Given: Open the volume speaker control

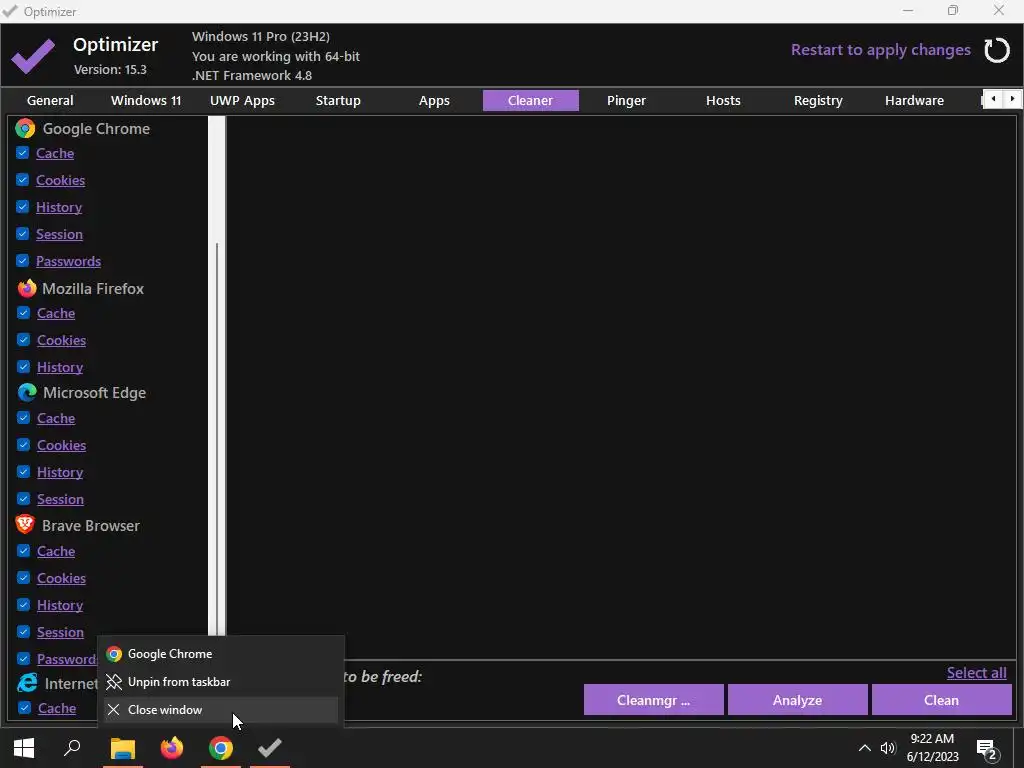Looking at the screenshot, I should click(888, 748).
